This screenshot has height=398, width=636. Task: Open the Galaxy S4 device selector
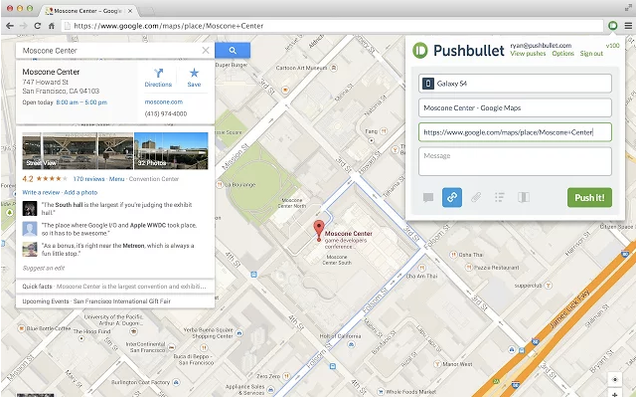click(x=515, y=84)
